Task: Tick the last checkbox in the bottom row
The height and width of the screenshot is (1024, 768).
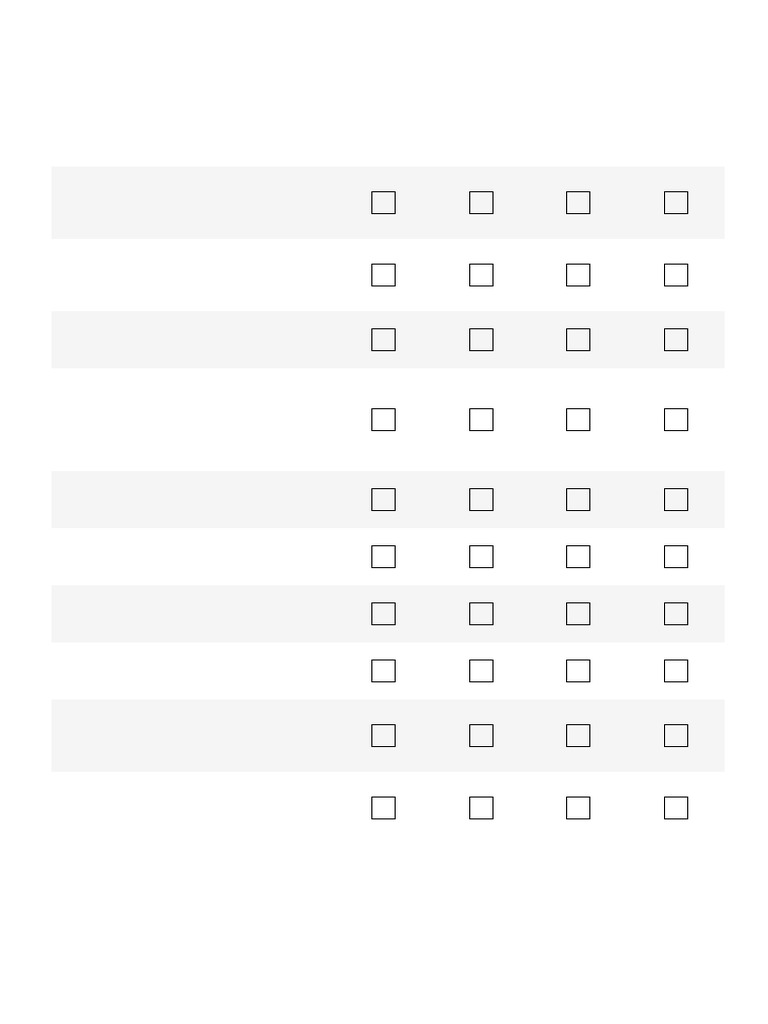Action: tap(676, 808)
